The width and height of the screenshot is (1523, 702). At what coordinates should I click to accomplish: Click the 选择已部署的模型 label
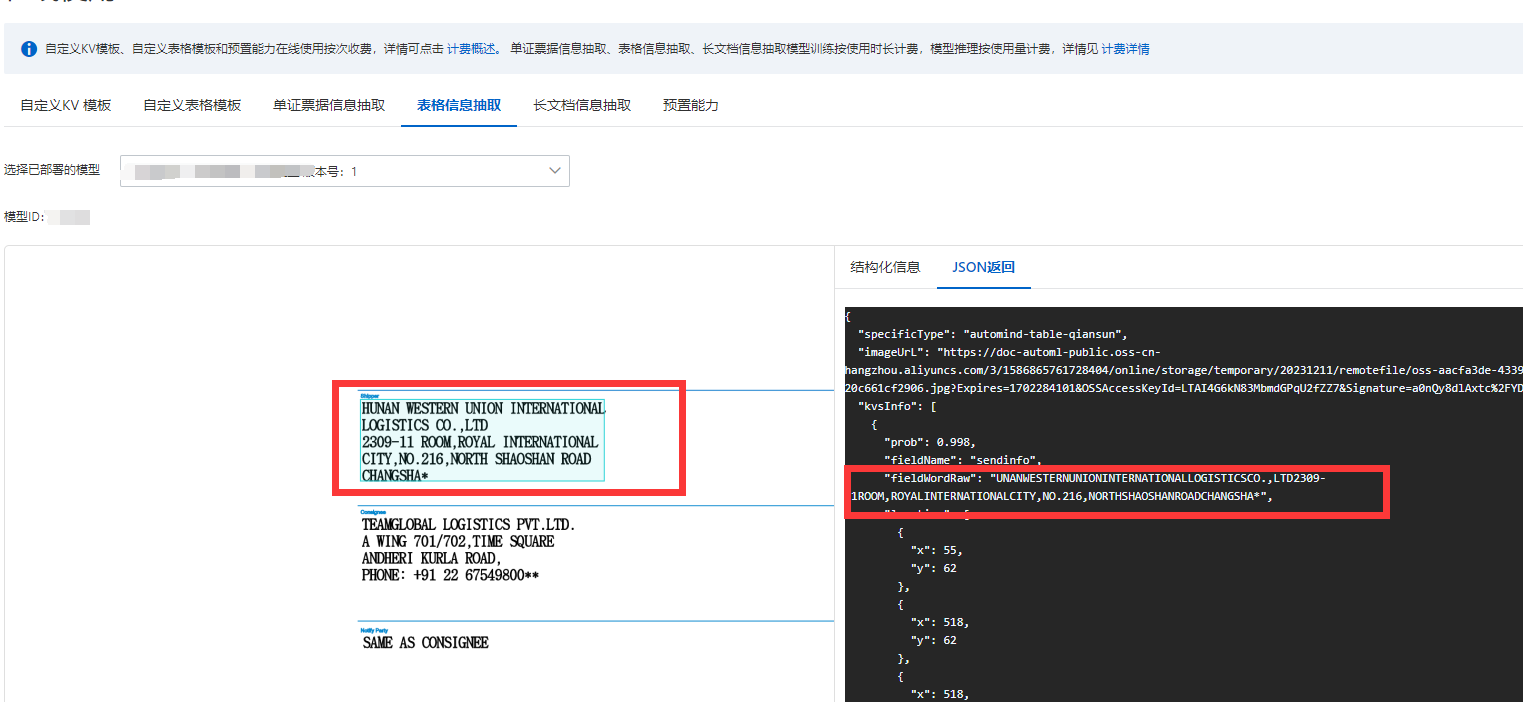52,170
